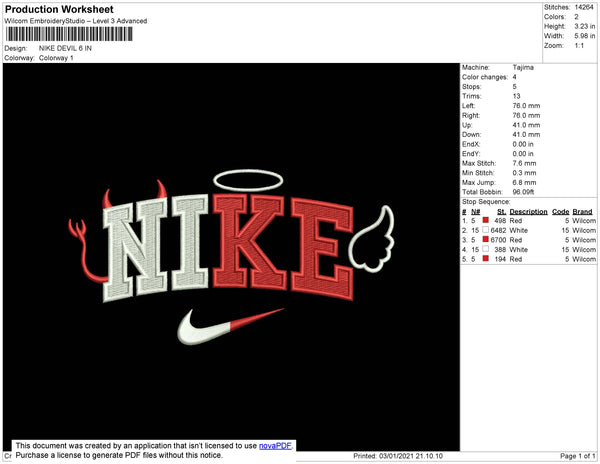Open the novaPDF link in the notice

275,446
